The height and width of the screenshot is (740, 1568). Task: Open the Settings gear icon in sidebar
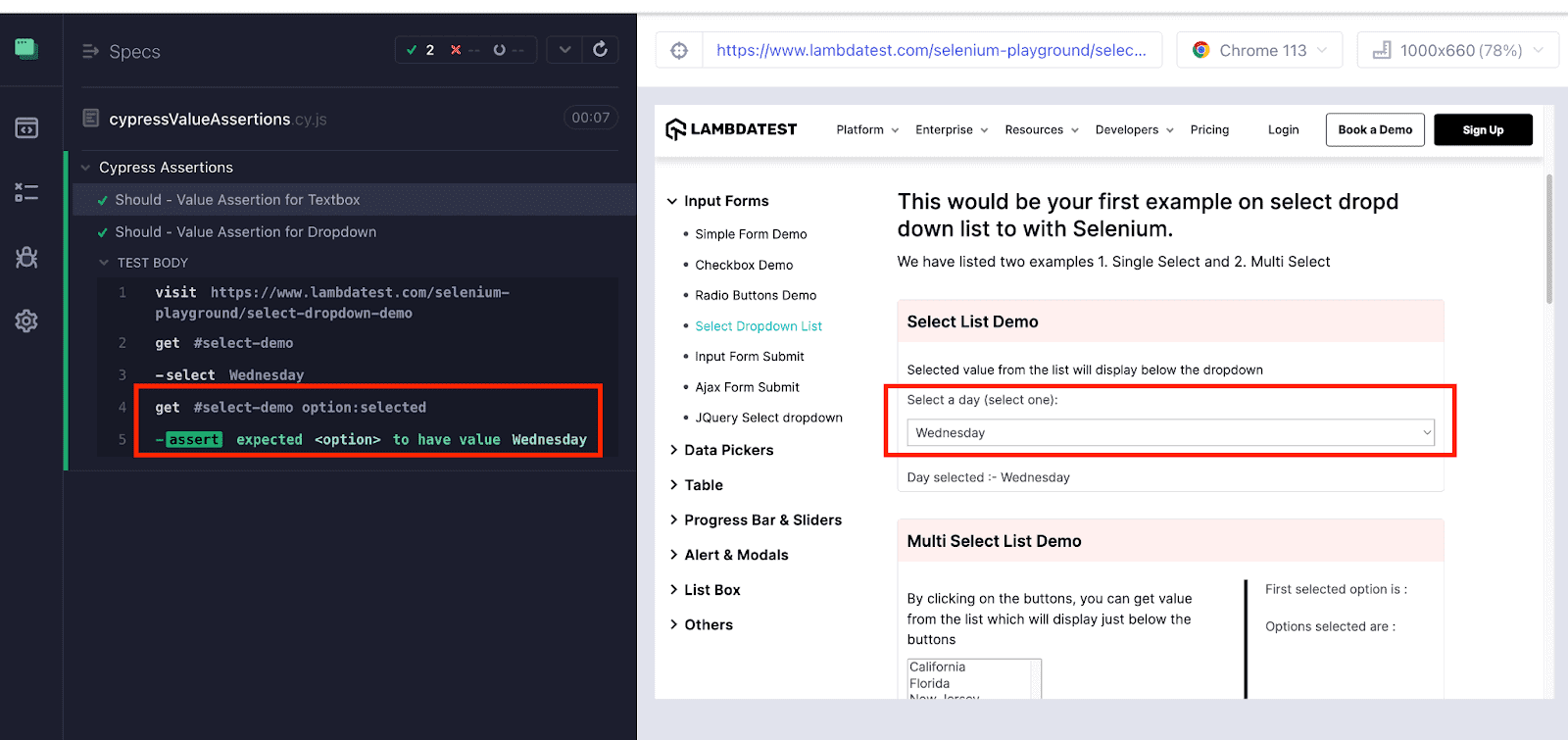26,321
